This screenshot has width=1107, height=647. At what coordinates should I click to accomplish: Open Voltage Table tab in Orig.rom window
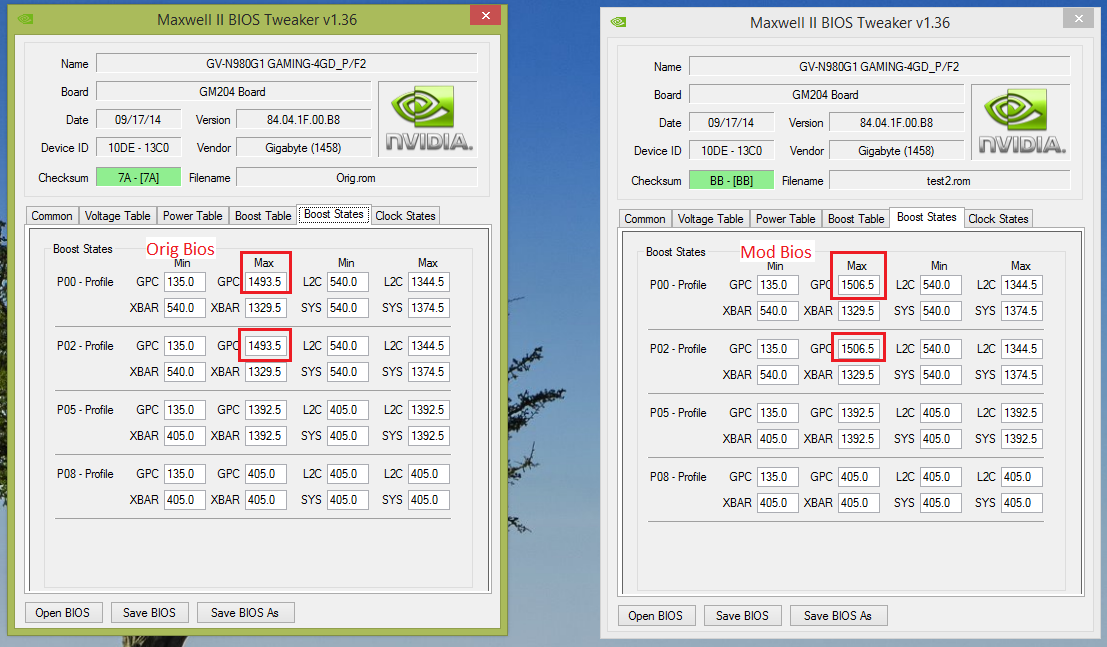(x=117, y=216)
